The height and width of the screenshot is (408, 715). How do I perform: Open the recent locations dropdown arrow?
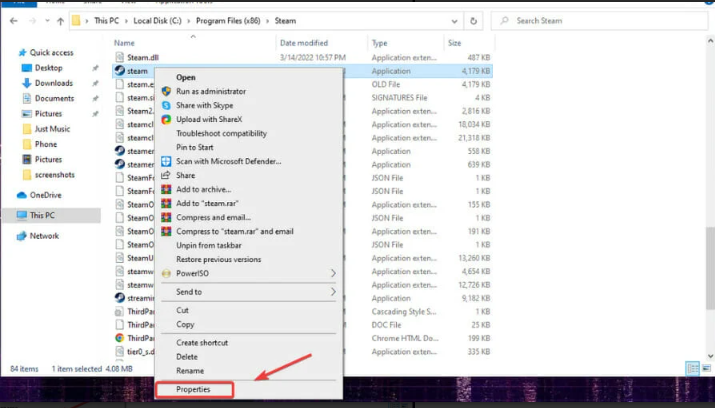[x=47, y=21]
